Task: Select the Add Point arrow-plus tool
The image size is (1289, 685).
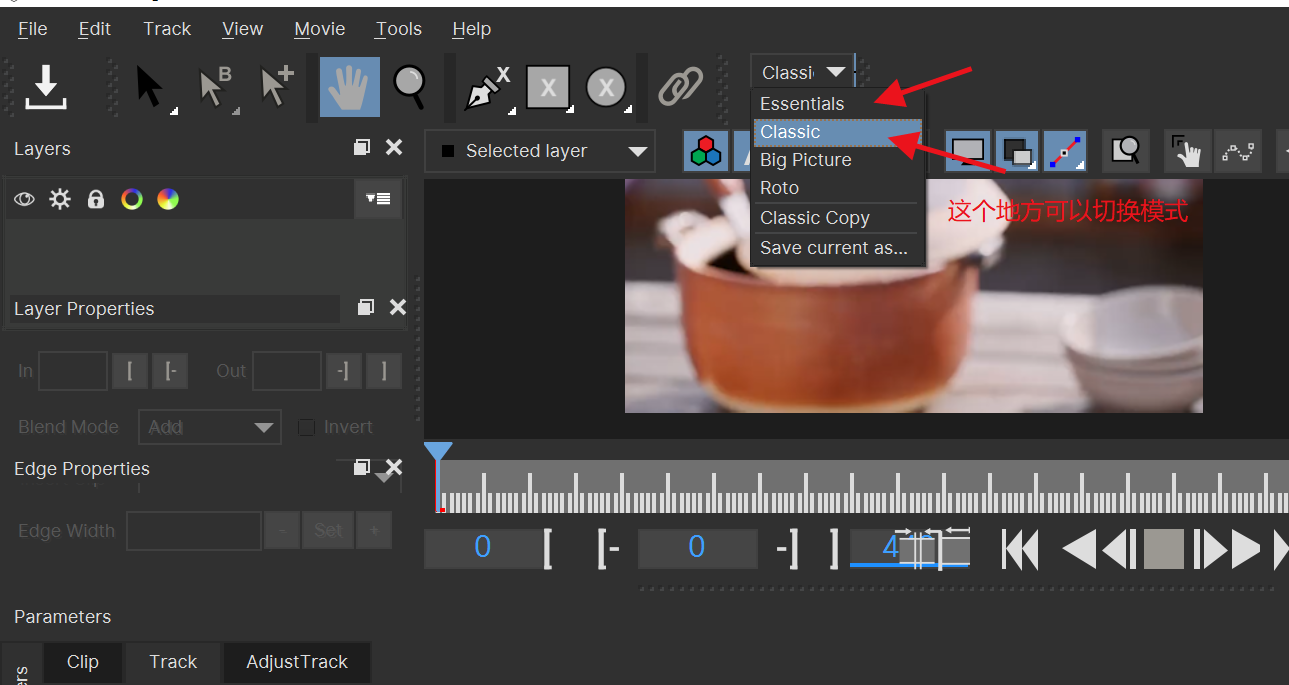Action: coord(276,87)
